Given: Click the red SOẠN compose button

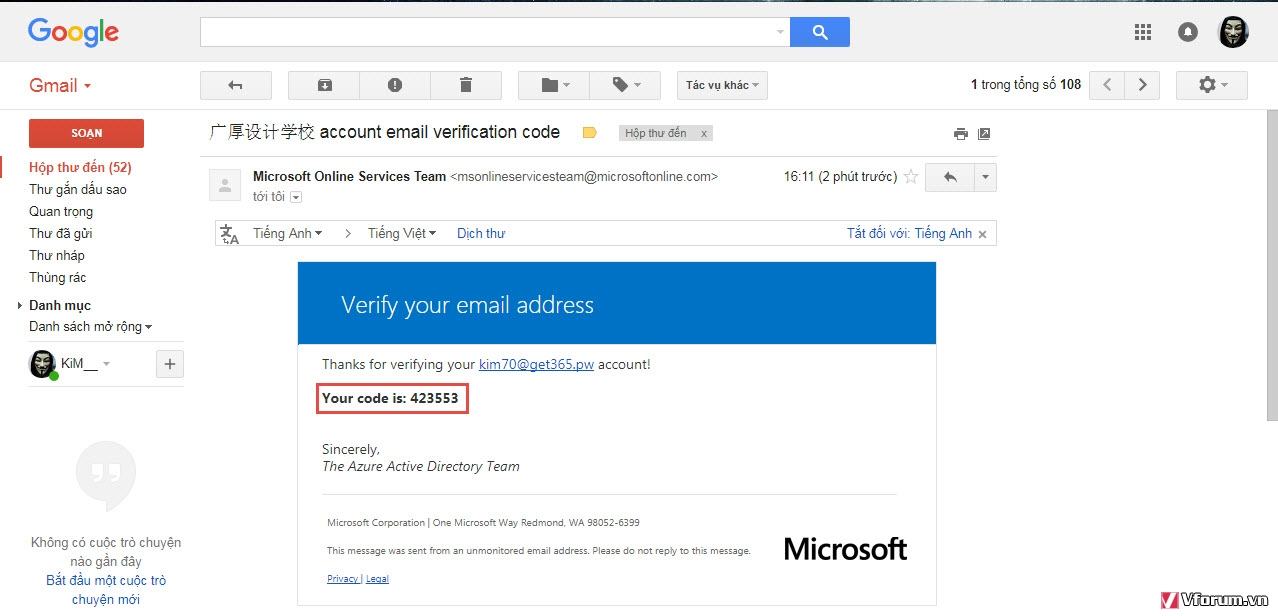Looking at the screenshot, I should [86, 133].
